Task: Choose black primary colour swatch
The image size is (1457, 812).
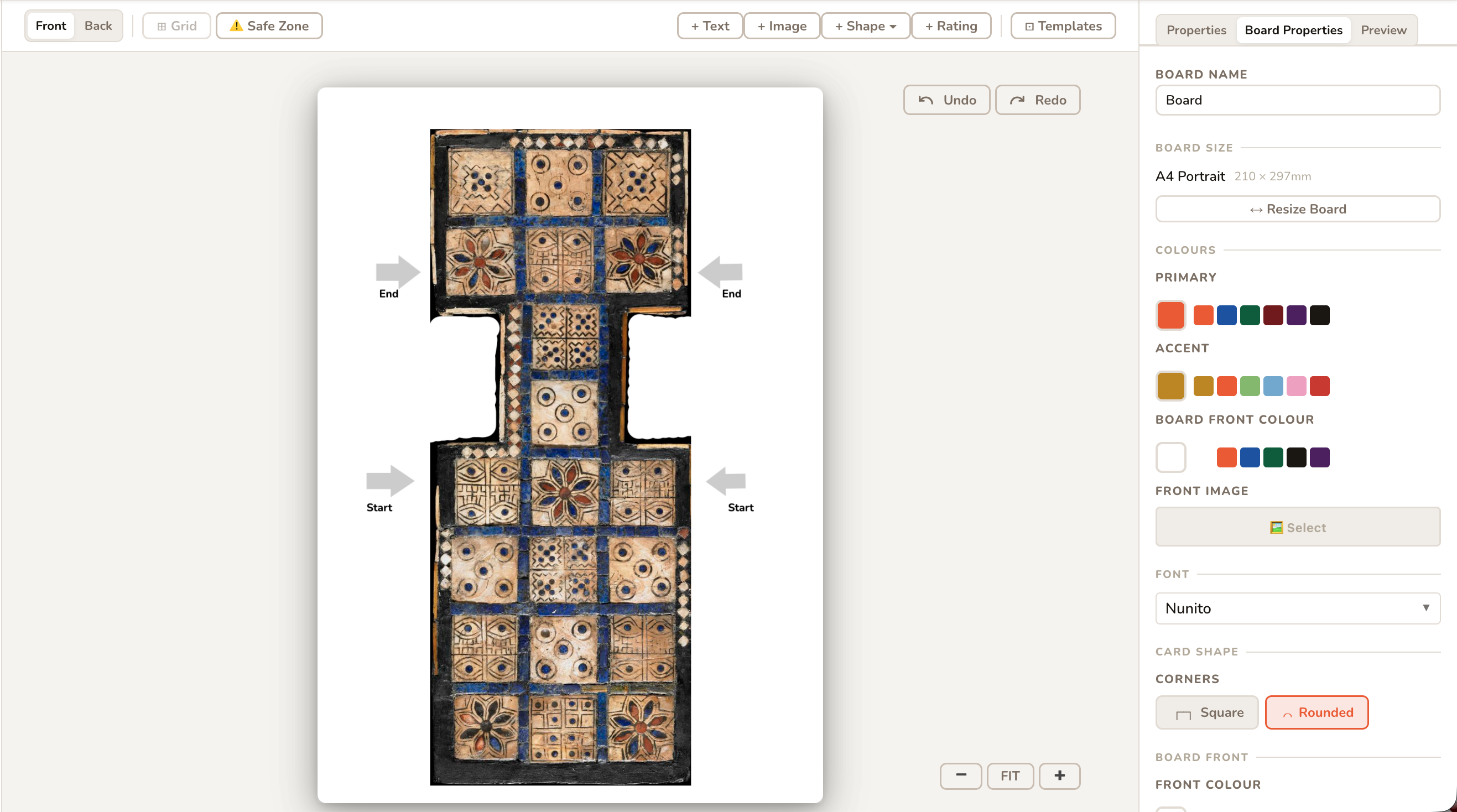Action: [1319, 315]
